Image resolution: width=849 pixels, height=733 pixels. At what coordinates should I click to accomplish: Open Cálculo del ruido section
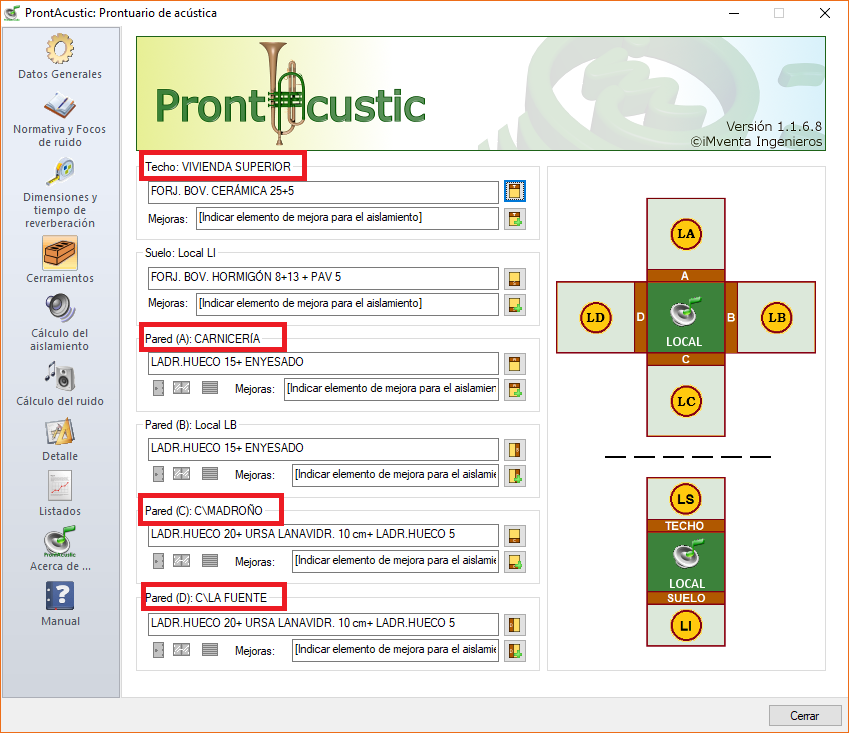60,384
